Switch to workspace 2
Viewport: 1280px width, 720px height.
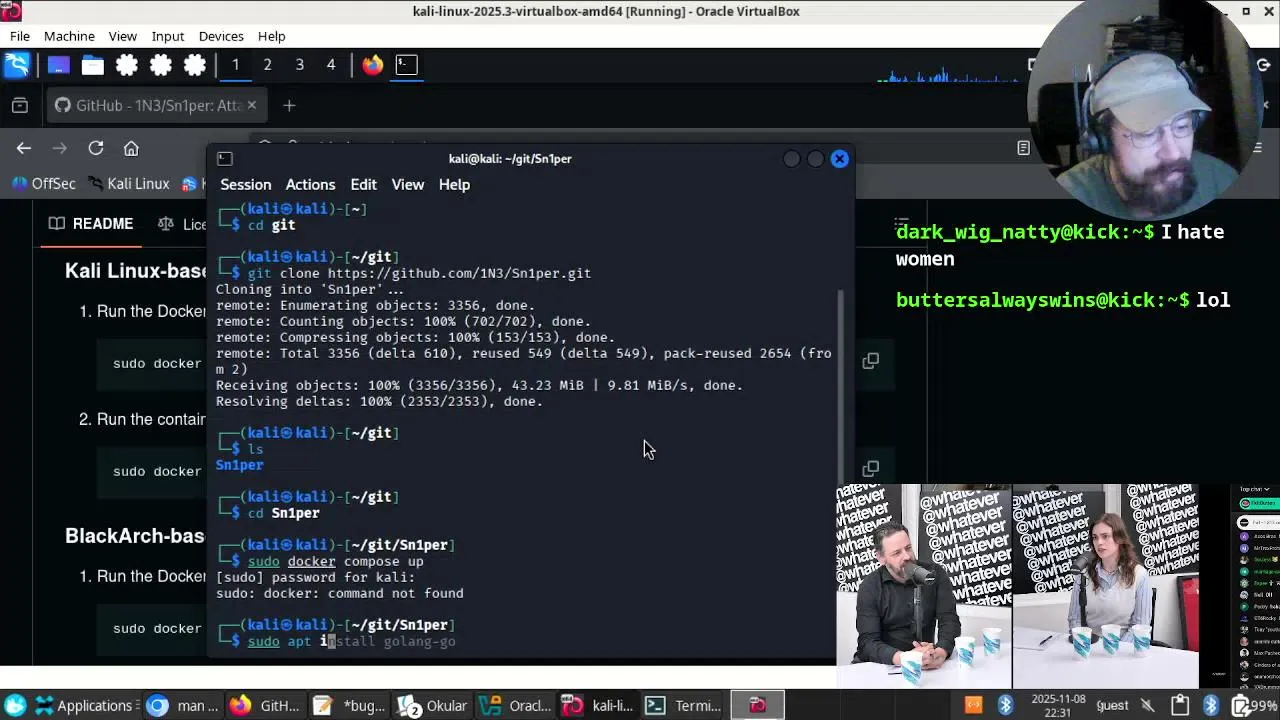[267, 65]
